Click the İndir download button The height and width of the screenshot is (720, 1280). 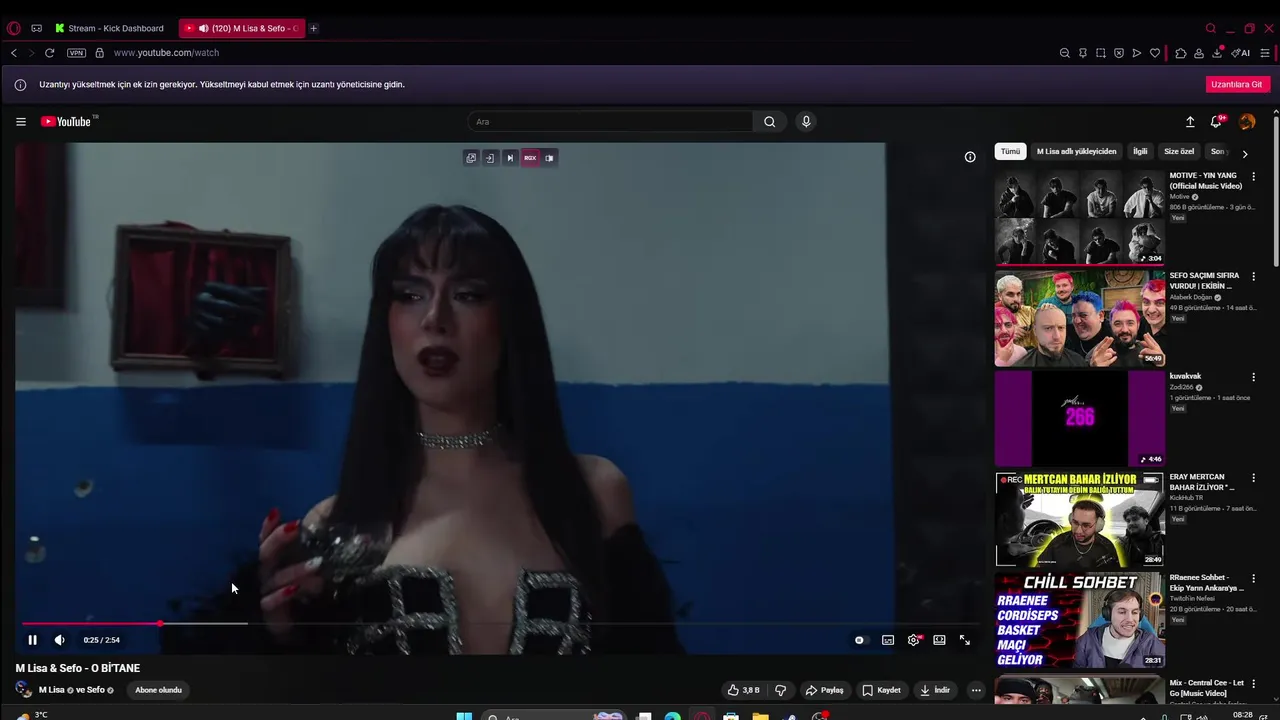[x=936, y=690]
